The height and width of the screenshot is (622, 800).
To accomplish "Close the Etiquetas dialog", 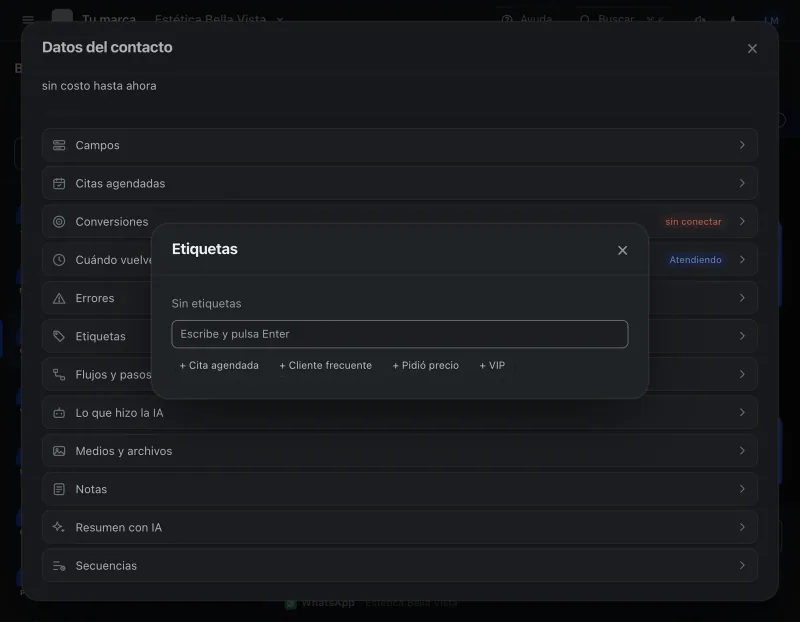I will click(x=622, y=251).
